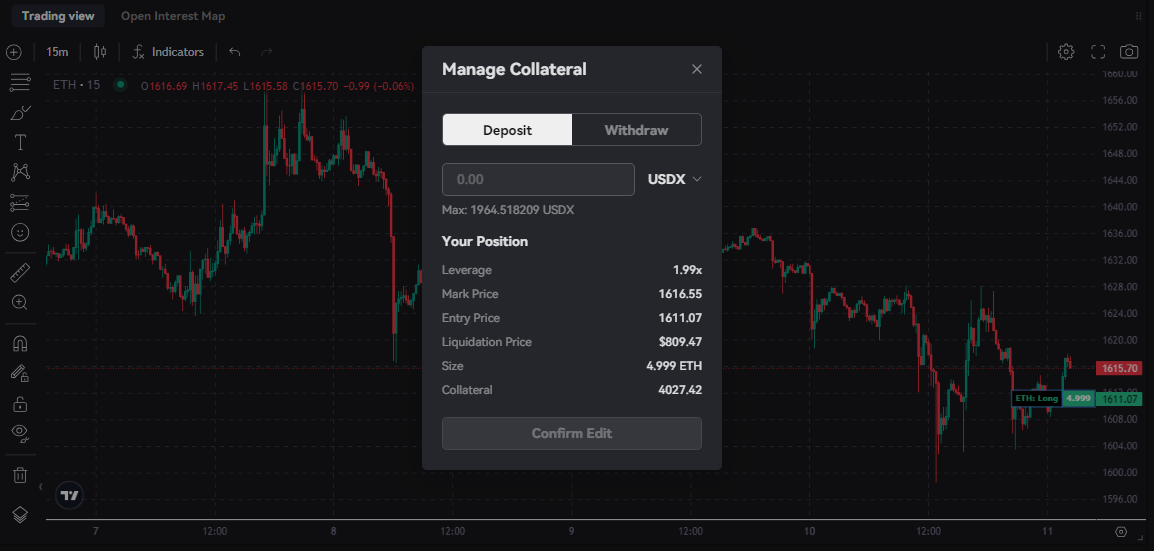Open the candlestick chart style menu
Image resolution: width=1154 pixels, height=551 pixels.
click(x=100, y=52)
